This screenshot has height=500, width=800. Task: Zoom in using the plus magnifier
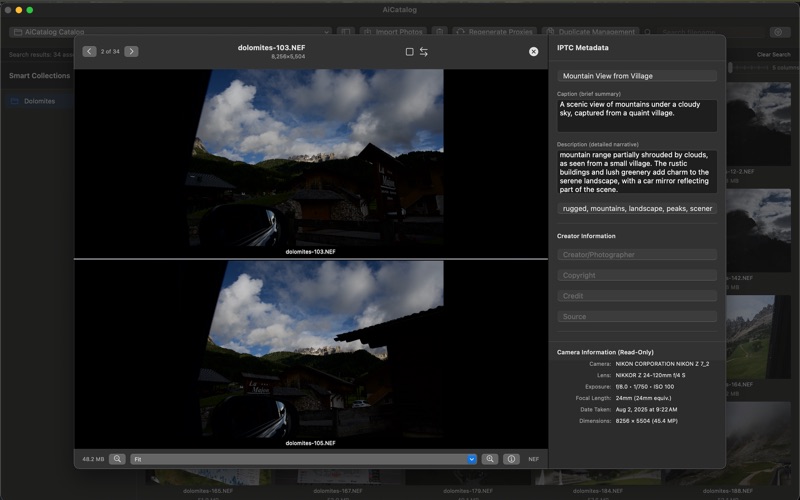[490, 459]
